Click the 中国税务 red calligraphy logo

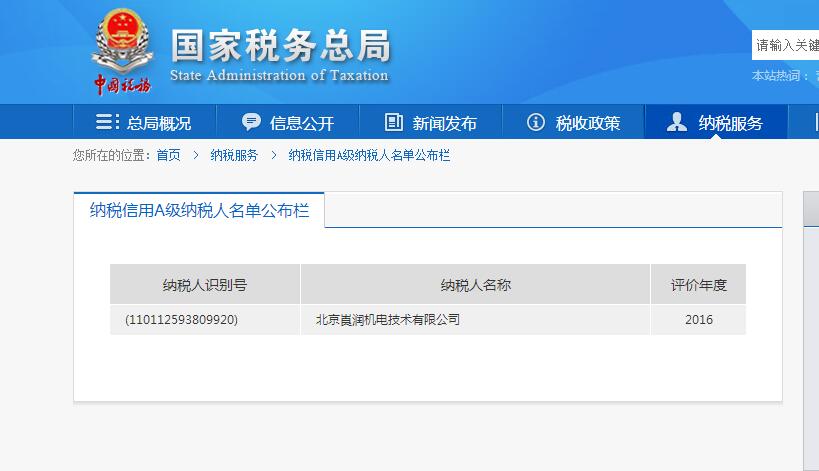click(122, 84)
